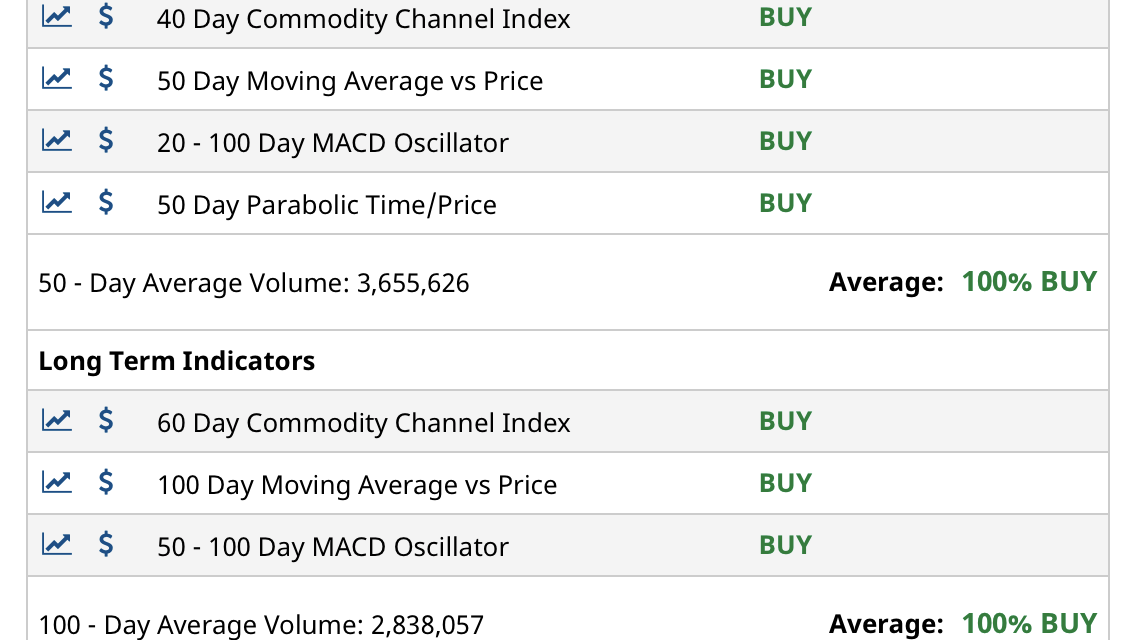Viewport: 1136px width, 640px height.
Task: Open chart icon for 100 Day Moving Average vs Price
Action: (x=57, y=481)
